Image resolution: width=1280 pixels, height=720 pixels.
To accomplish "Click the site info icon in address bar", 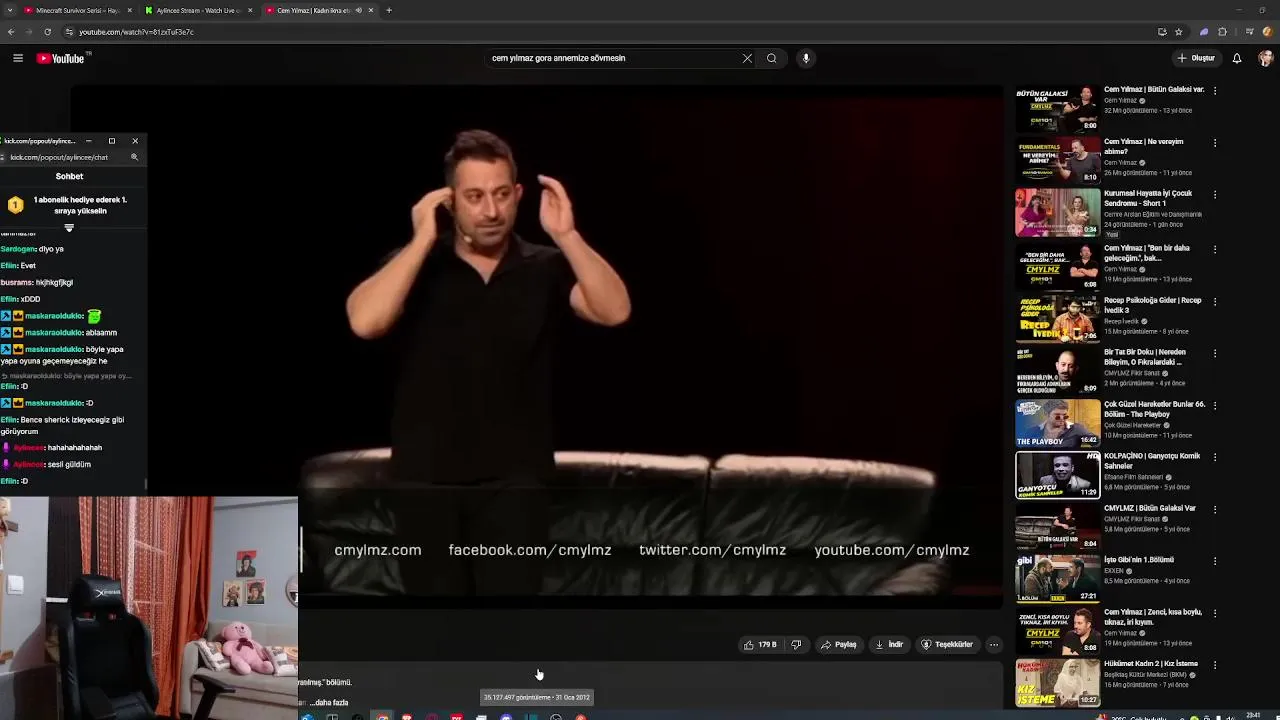I will [69, 32].
